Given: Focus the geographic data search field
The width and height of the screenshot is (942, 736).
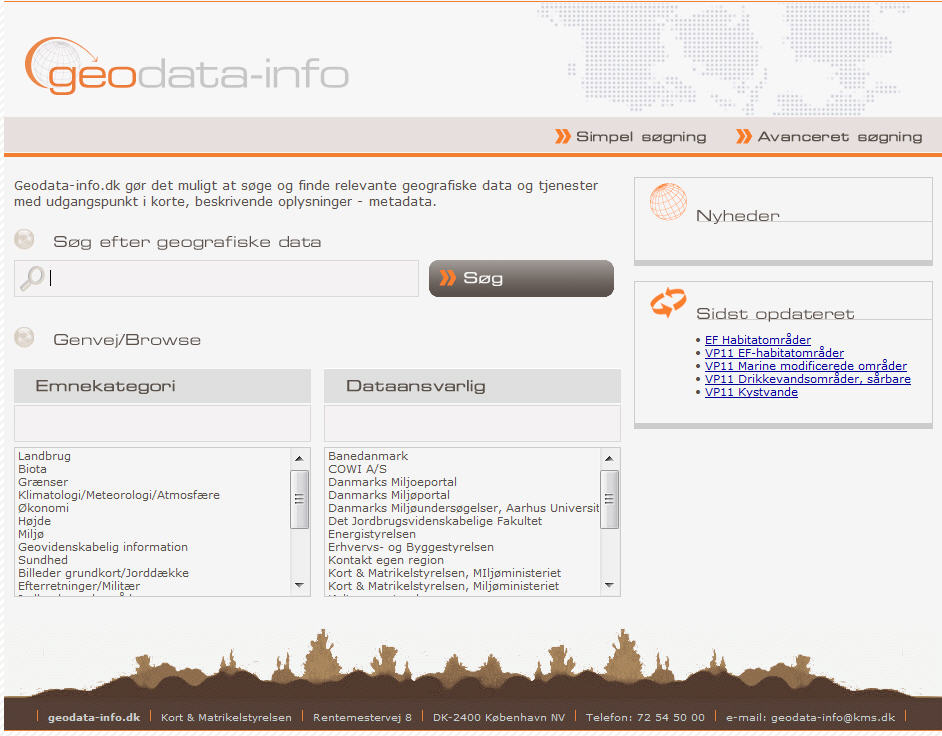Looking at the screenshot, I should click(232, 279).
